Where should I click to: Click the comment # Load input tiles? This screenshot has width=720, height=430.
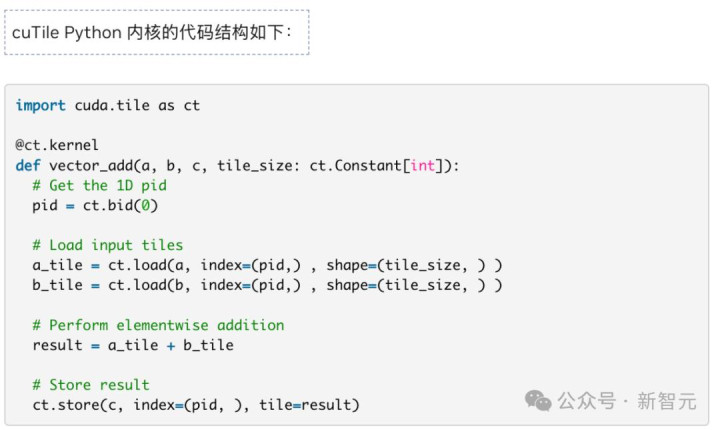click(107, 245)
